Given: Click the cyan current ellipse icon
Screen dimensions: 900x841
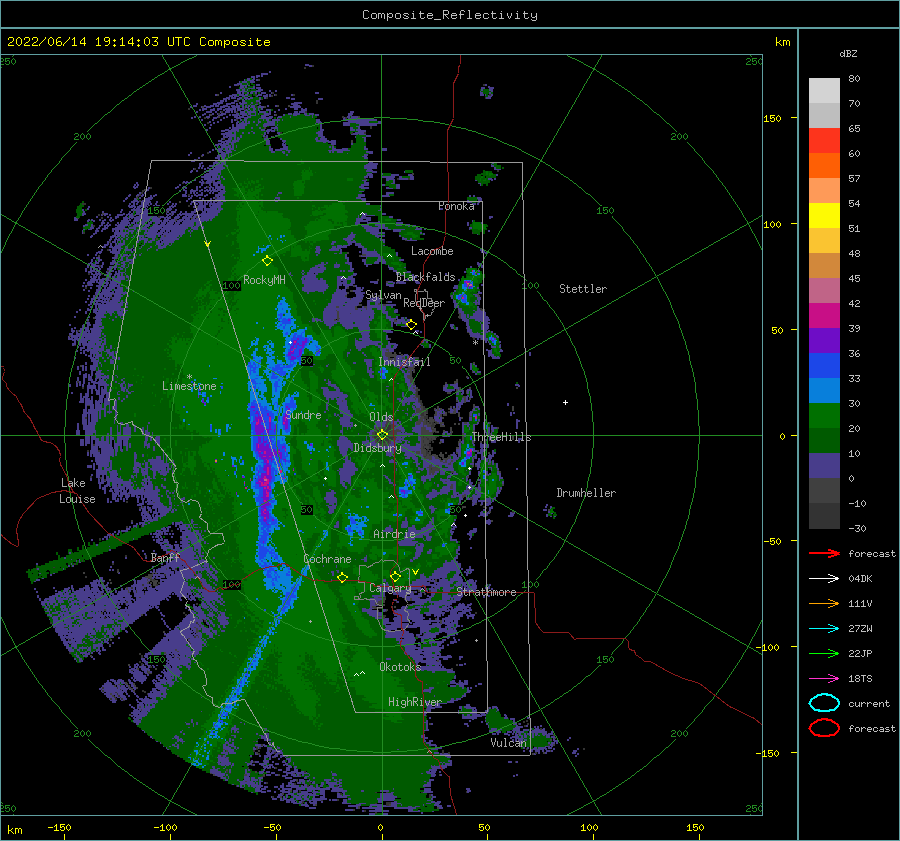Looking at the screenshot, I should click(824, 703).
